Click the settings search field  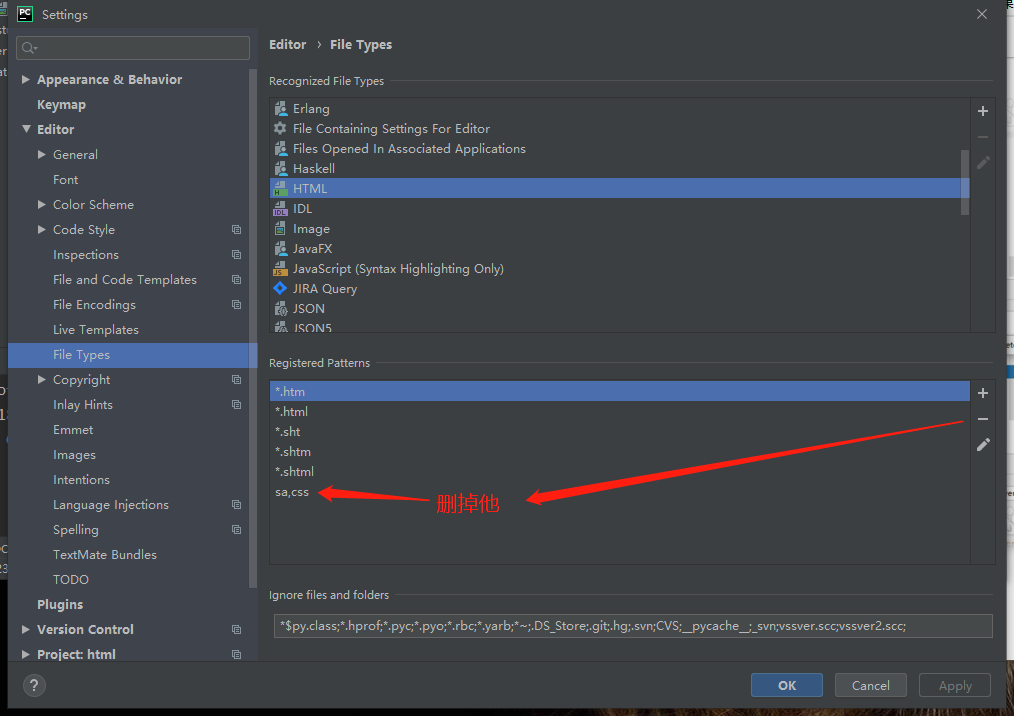(x=132, y=48)
